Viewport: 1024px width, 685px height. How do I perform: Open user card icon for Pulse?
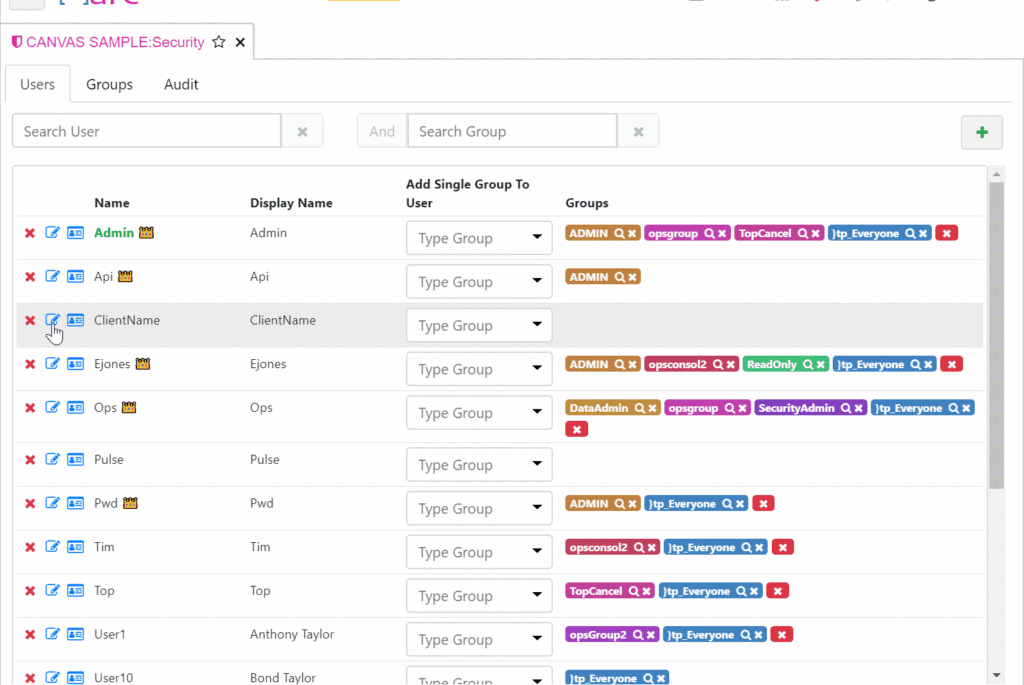[x=75, y=460]
